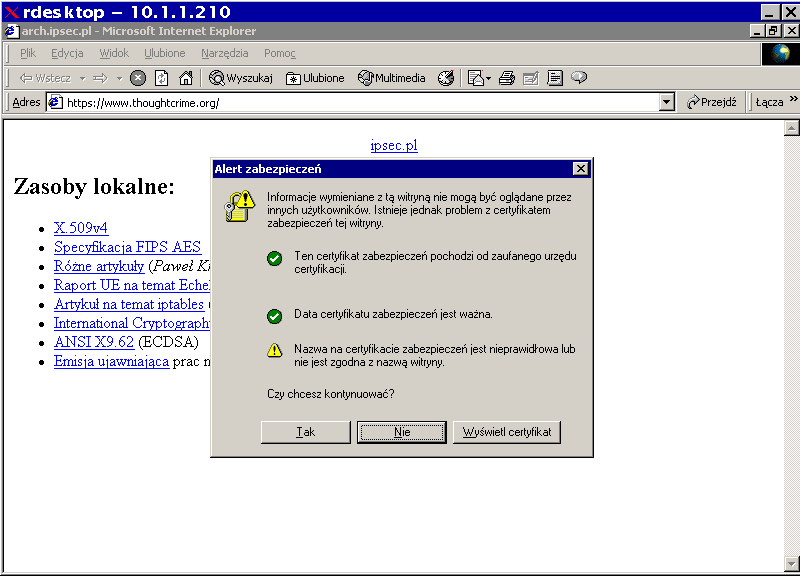Click the Przejdź go button
Image resolution: width=800 pixels, height=576 pixels.
pos(711,102)
